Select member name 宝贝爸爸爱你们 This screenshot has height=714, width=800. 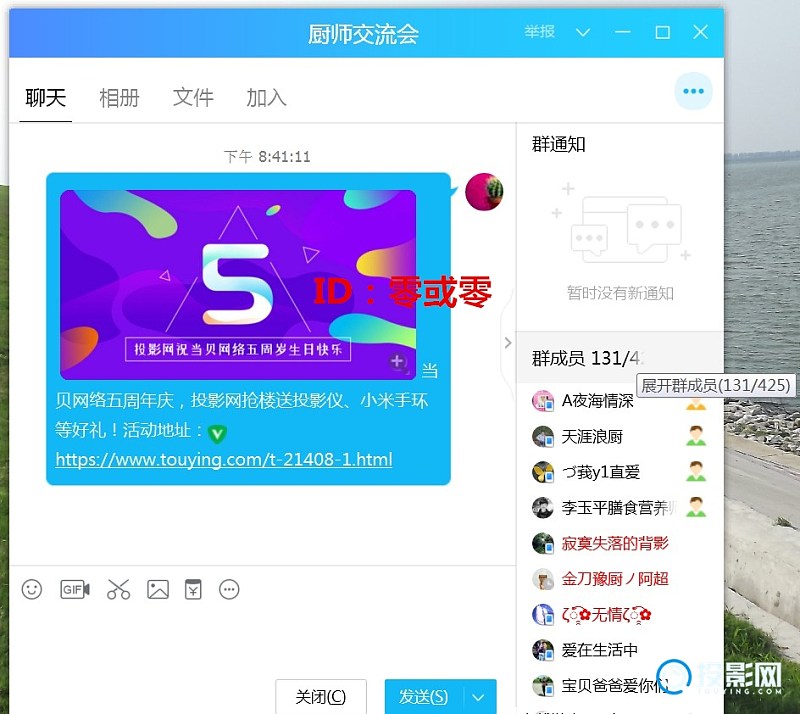click(x=615, y=685)
